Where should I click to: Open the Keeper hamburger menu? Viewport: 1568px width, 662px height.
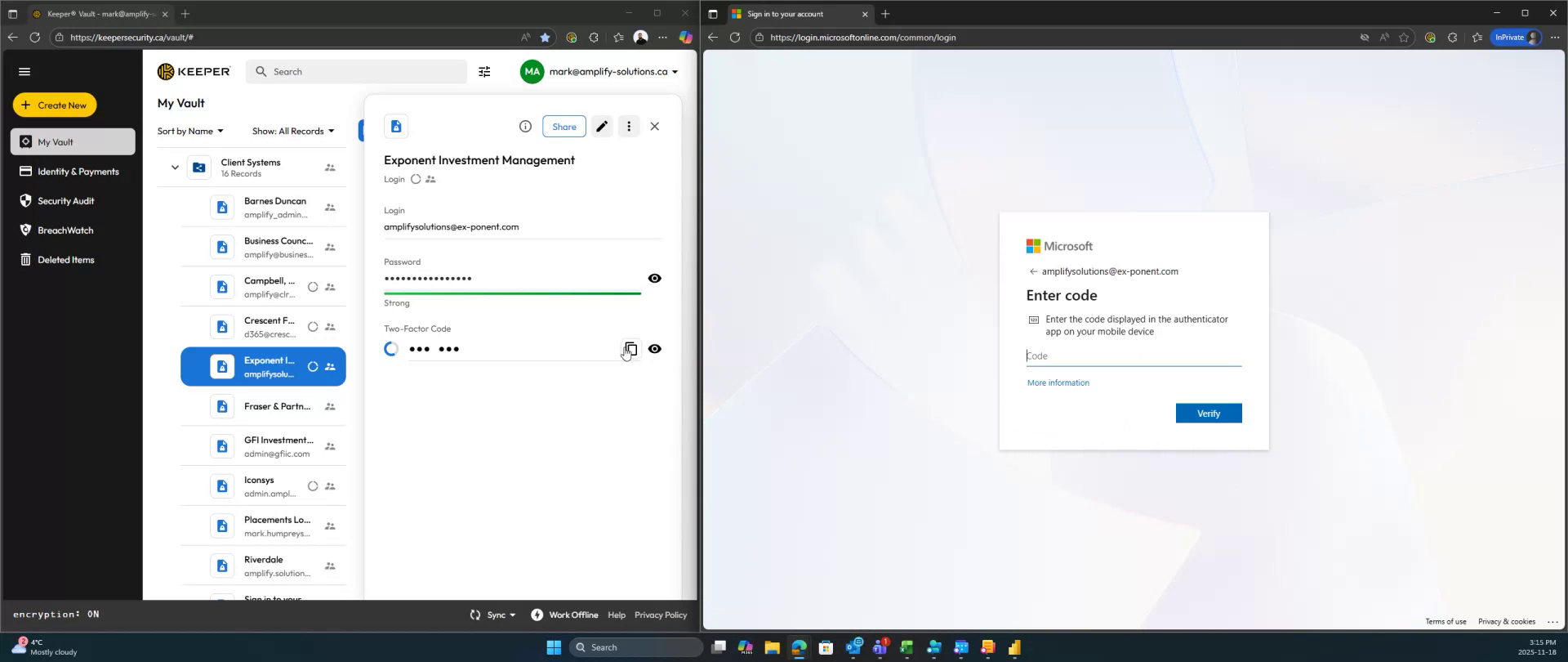[24, 72]
